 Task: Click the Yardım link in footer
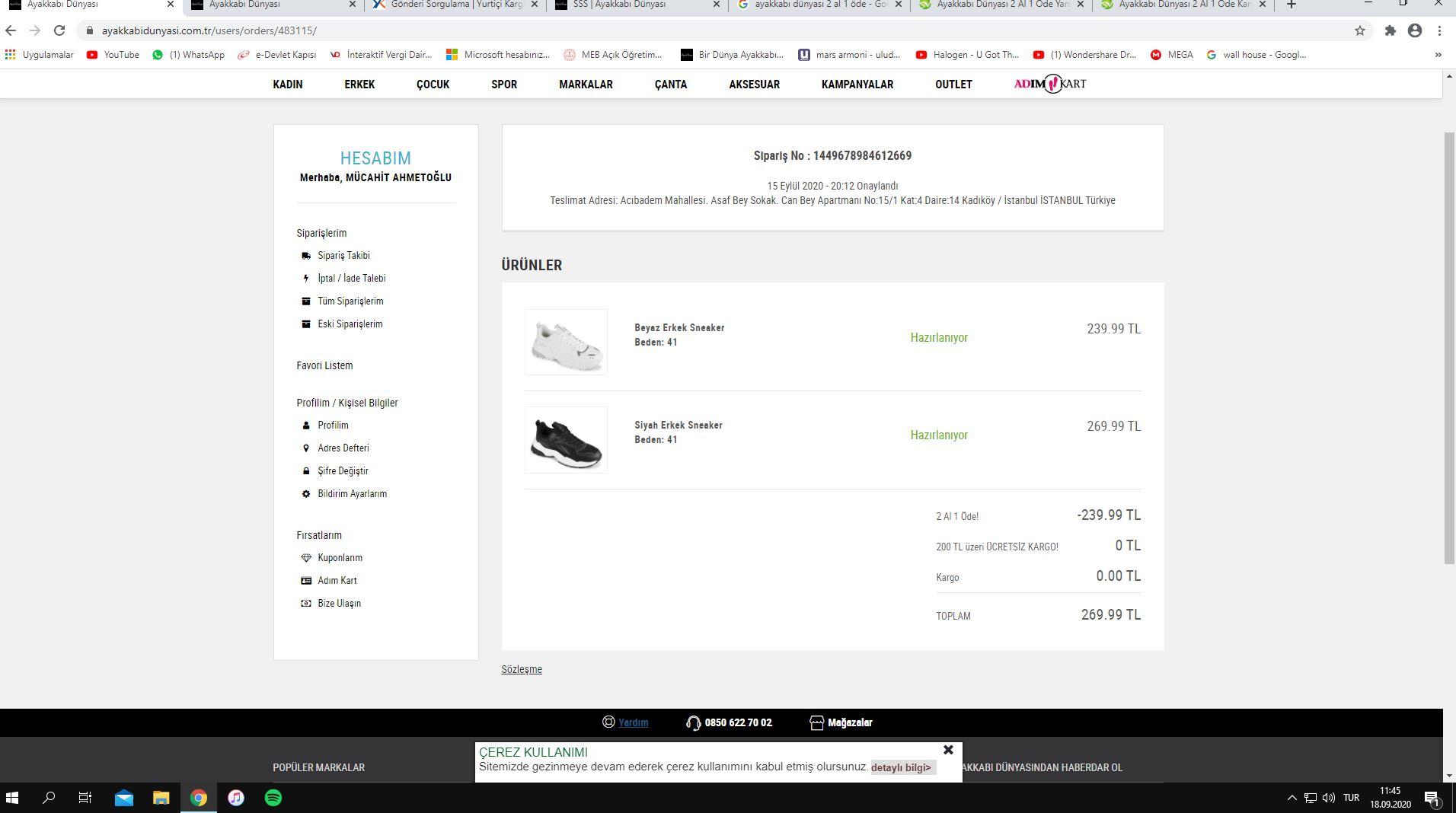click(x=634, y=723)
